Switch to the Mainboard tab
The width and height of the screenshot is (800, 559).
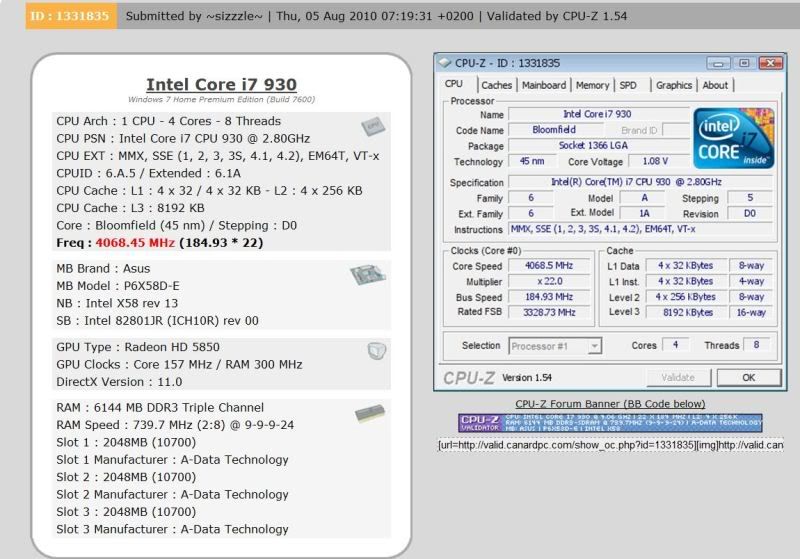(x=544, y=85)
